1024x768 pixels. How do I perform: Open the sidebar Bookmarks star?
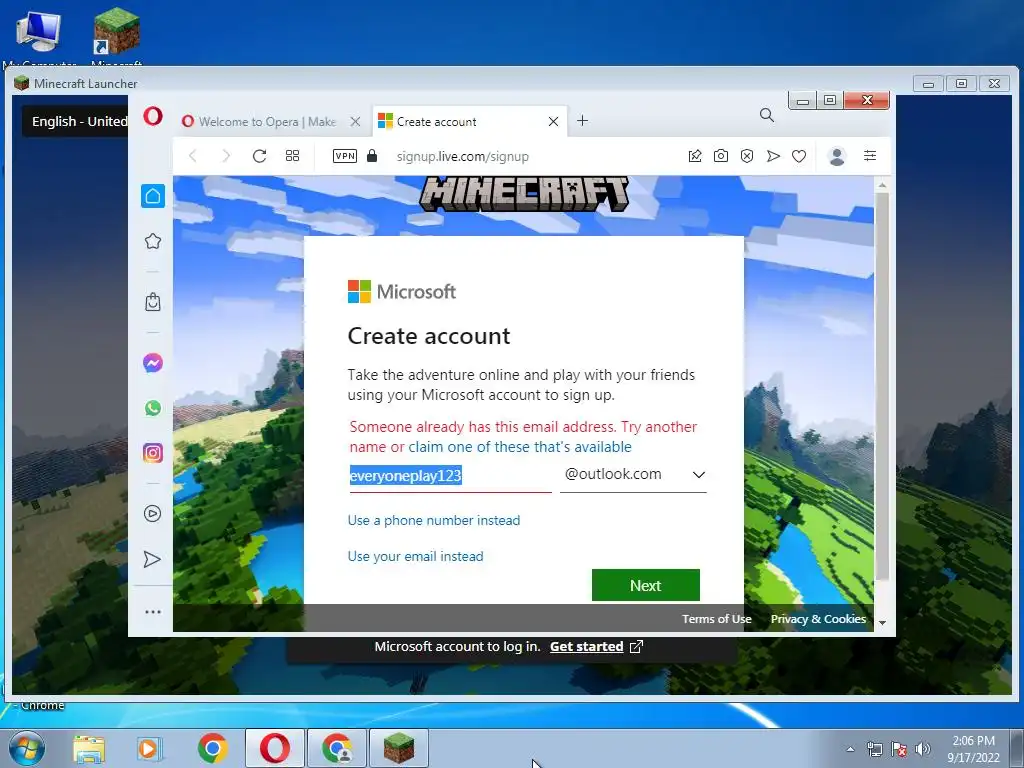(x=153, y=241)
